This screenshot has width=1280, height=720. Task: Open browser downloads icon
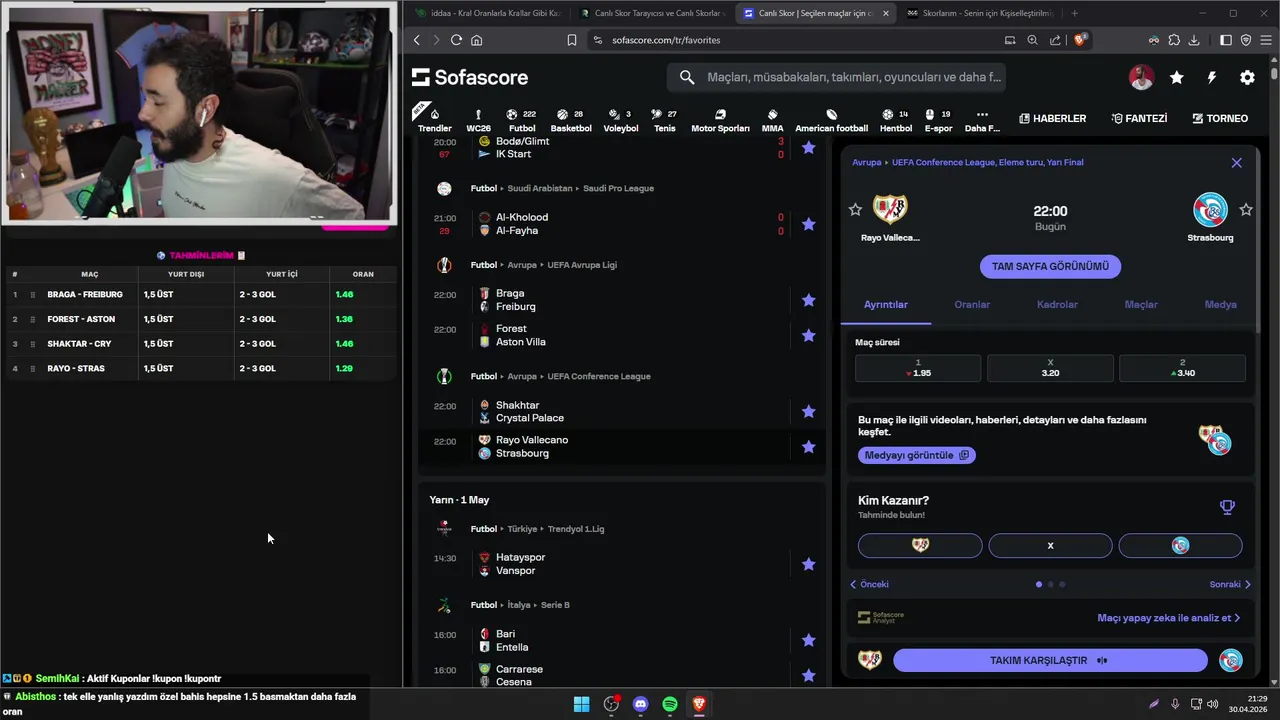(1194, 40)
